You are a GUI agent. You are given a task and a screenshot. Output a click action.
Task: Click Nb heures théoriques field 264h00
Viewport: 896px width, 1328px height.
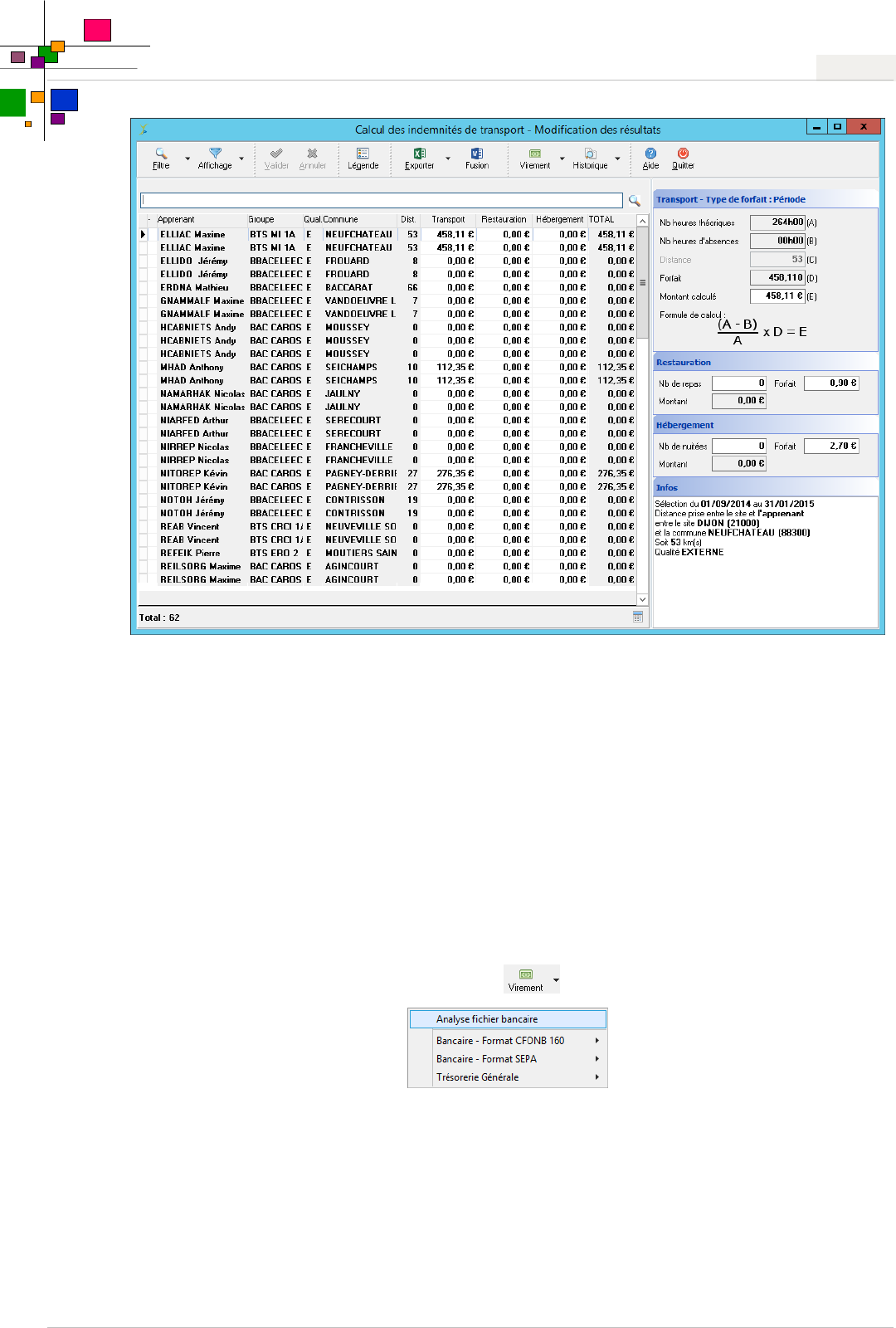tap(777, 222)
